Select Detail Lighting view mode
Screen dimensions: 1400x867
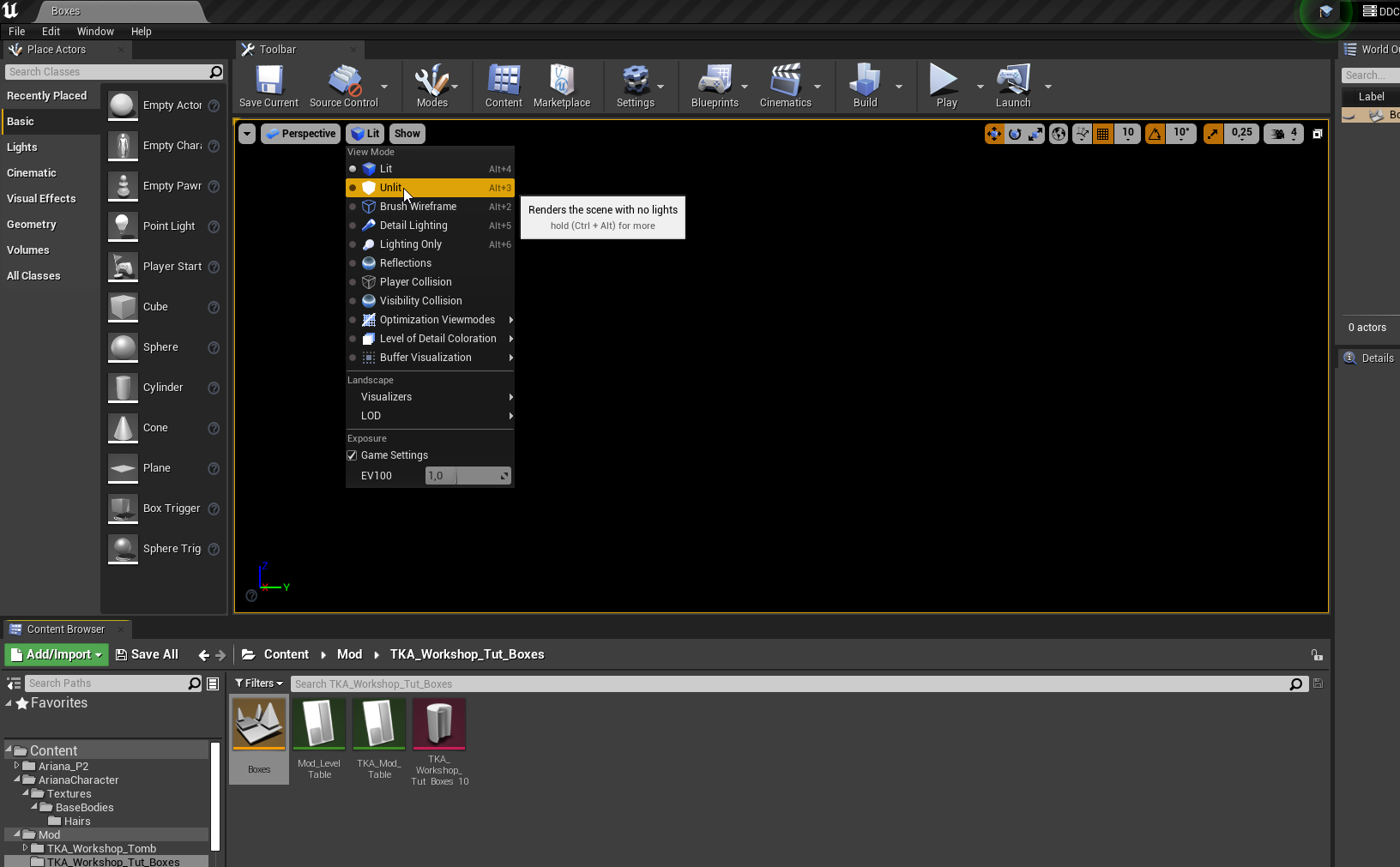(x=430, y=226)
